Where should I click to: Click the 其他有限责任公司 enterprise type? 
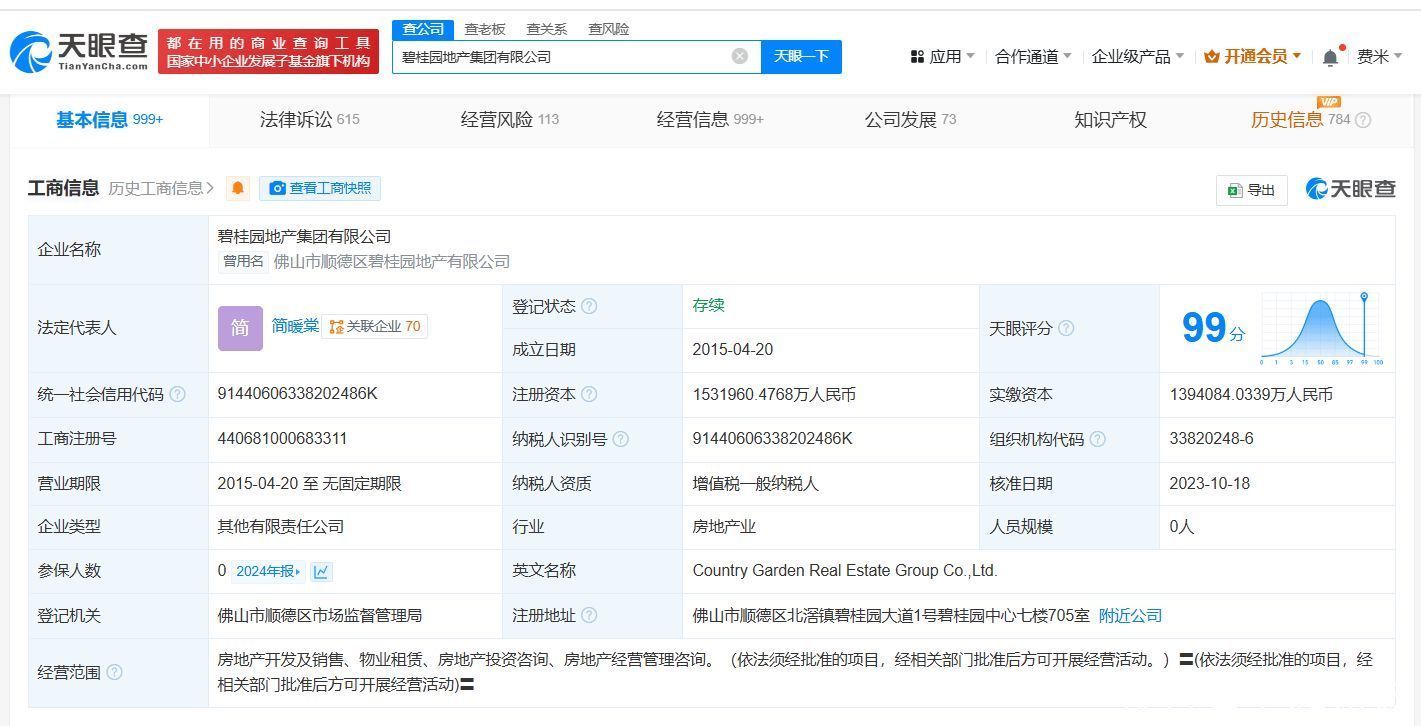pos(280,527)
